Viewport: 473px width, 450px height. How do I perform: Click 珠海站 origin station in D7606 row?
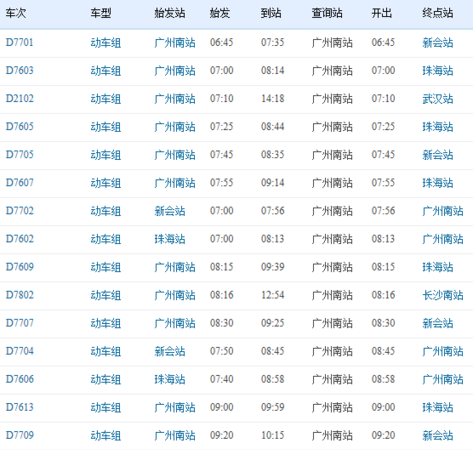[x=170, y=379]
